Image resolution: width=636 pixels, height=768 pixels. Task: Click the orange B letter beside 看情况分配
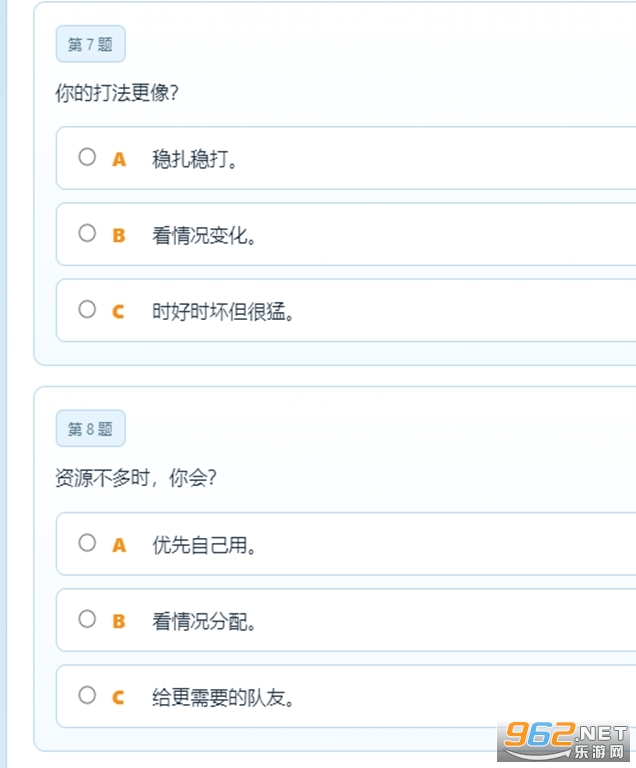pyautogui.click(x=119, y=621)
